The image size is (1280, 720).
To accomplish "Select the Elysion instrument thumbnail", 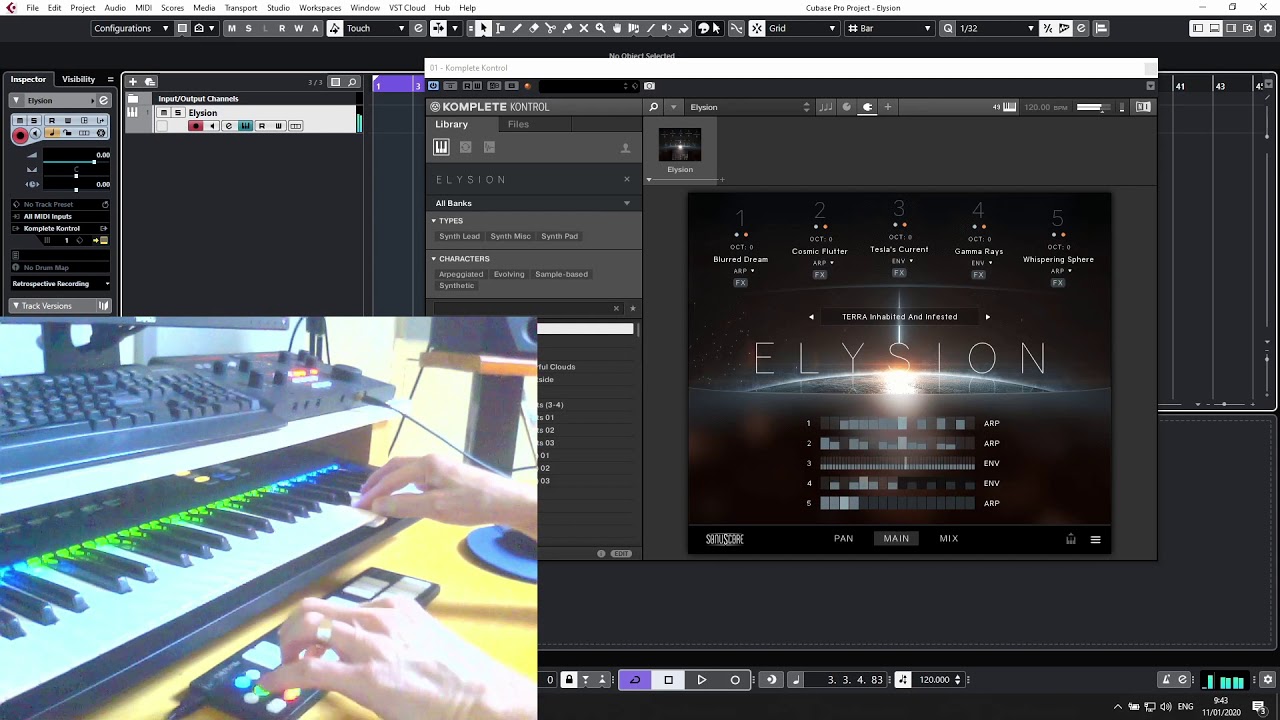I will 680,145.
